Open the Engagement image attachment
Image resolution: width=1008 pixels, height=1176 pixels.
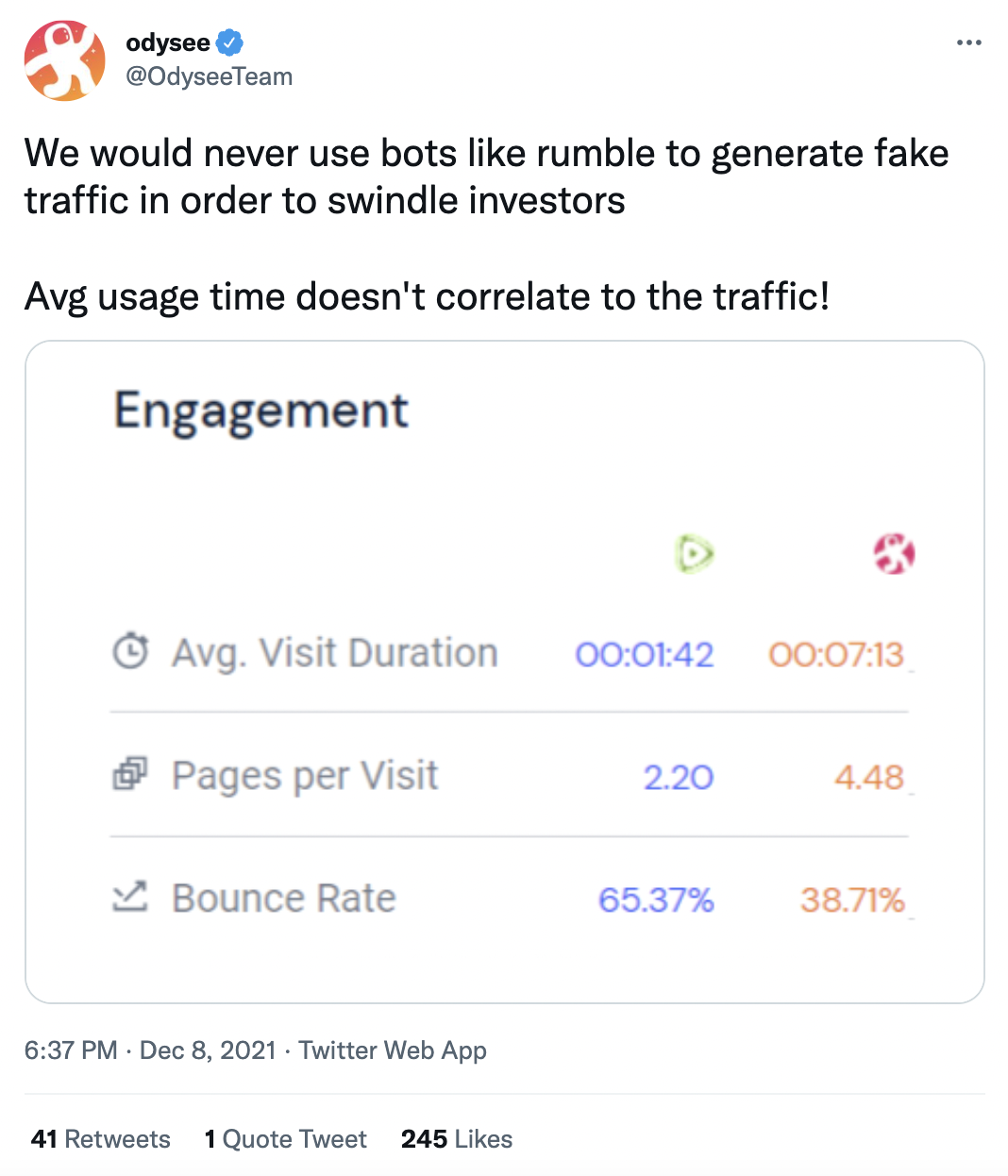point(505,672)
